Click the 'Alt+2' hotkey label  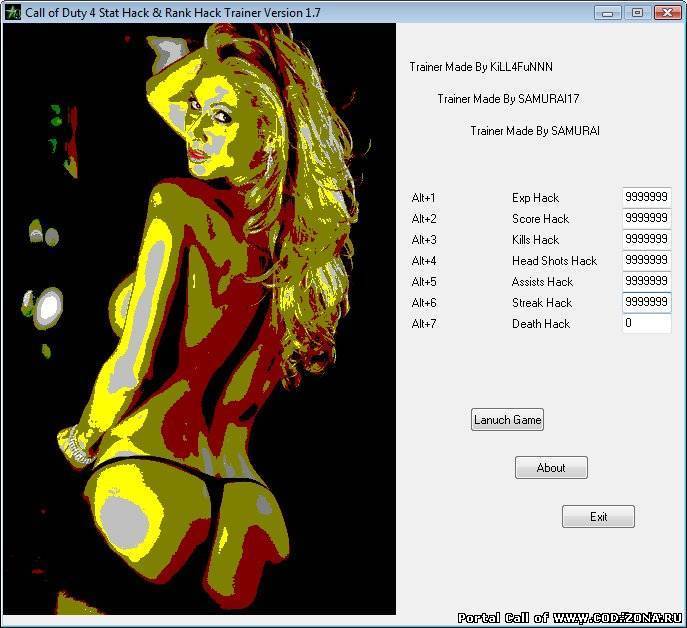pos(424,219)
